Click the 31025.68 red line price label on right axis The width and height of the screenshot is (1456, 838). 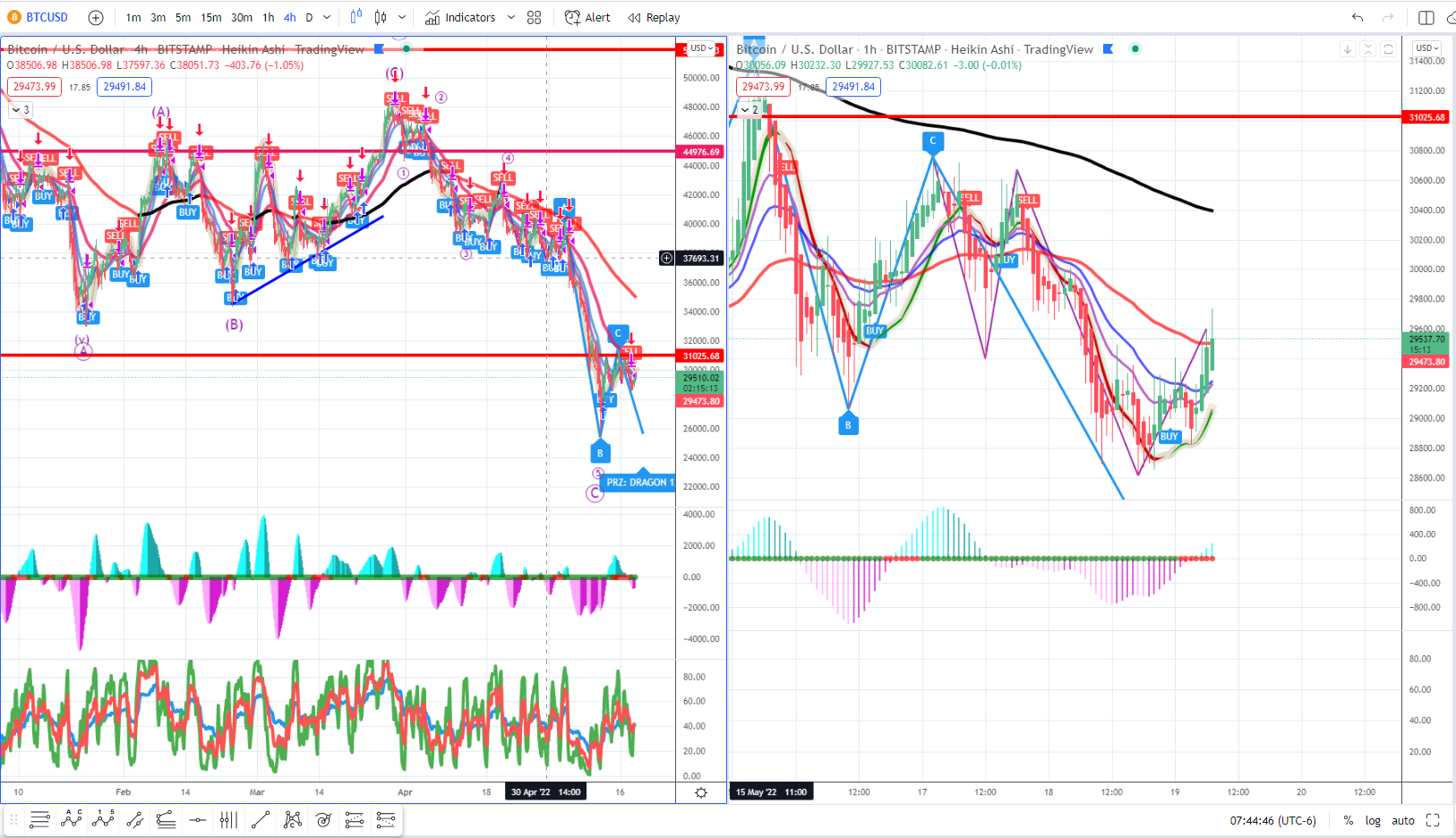tap(1427, 117)
